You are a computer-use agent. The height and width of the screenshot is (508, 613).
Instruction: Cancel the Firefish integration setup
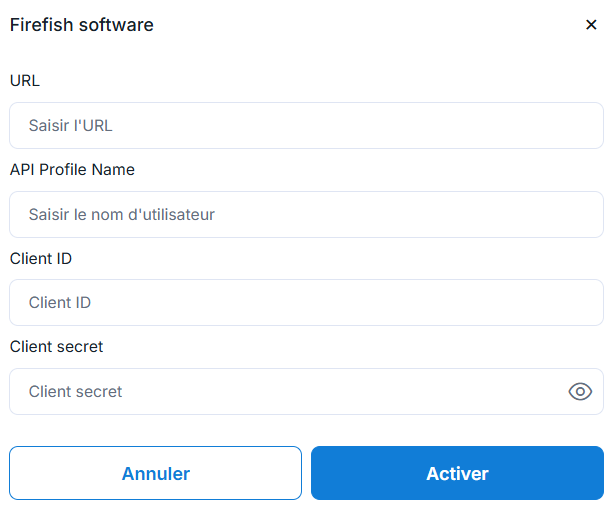pyautogui.click(x=155, y=473)
